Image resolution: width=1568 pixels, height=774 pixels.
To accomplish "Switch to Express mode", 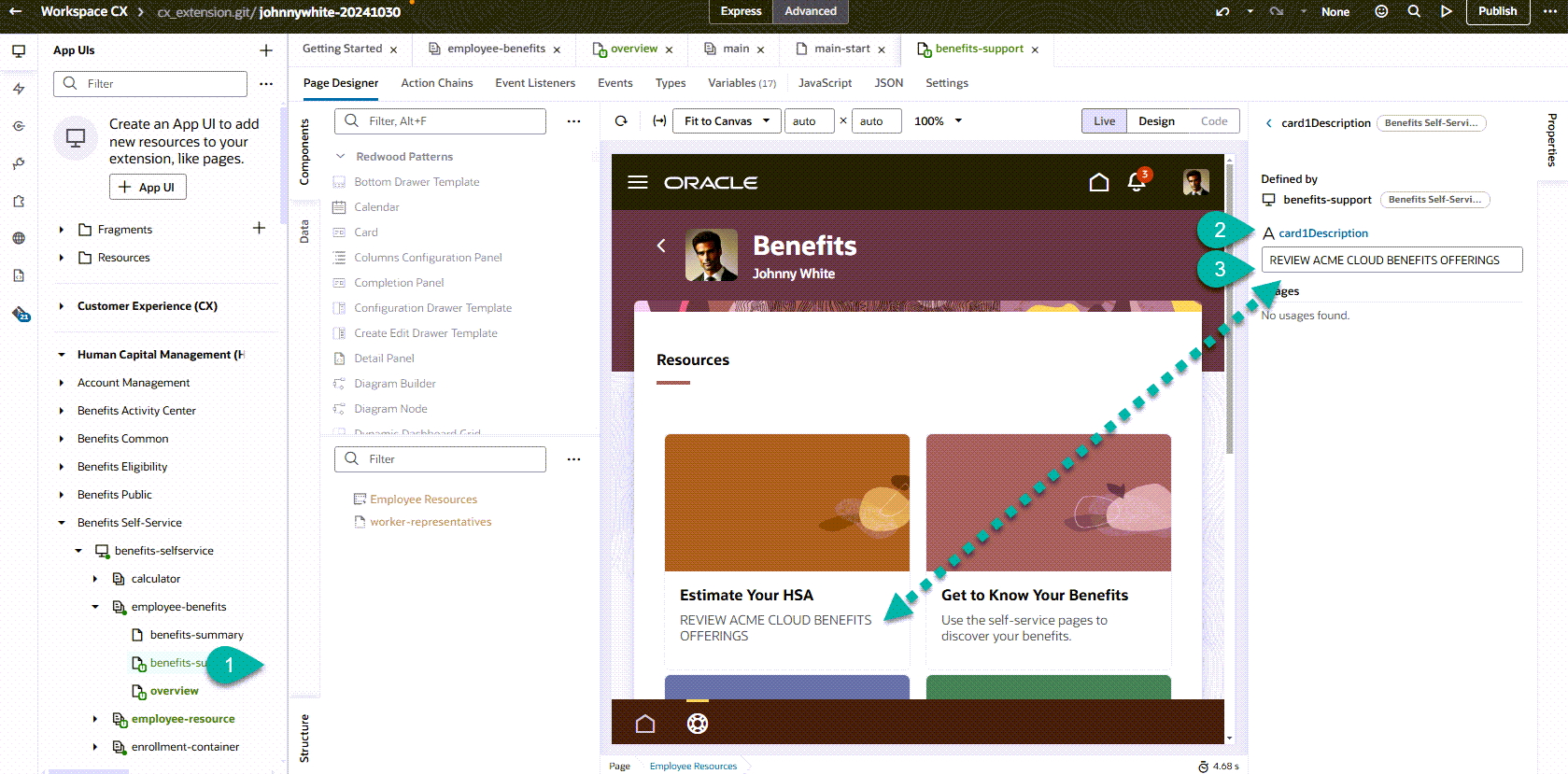I will 742,11.
